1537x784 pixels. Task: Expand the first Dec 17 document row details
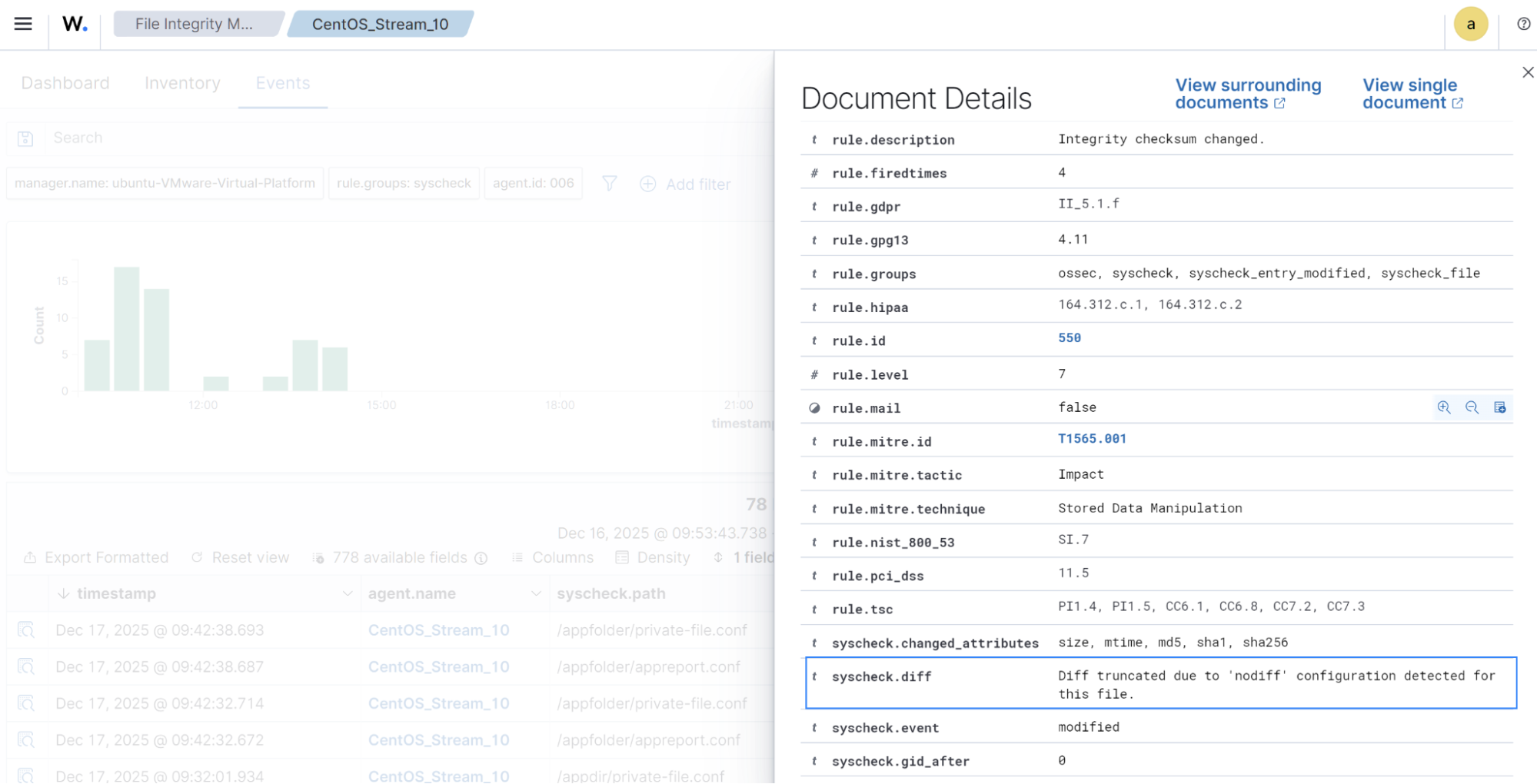click(26, 630)
